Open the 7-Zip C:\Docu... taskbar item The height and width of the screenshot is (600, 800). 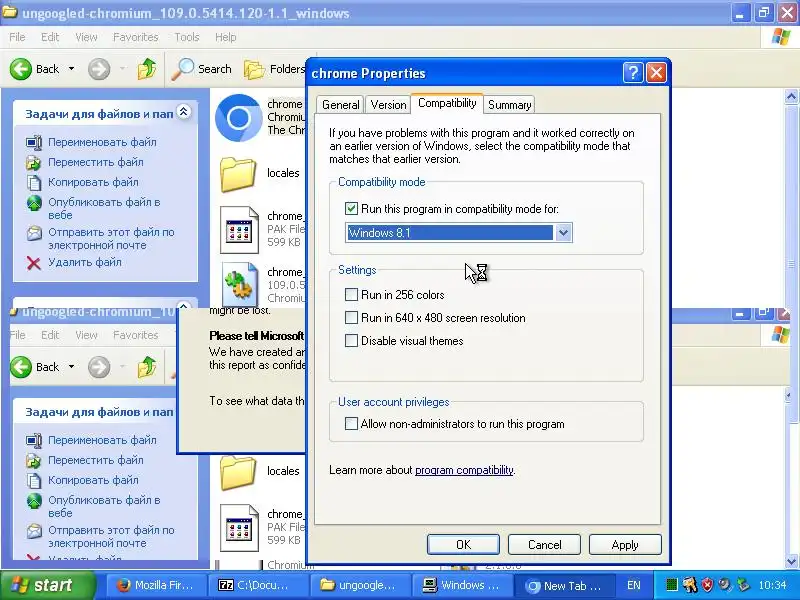click(258, 585)
